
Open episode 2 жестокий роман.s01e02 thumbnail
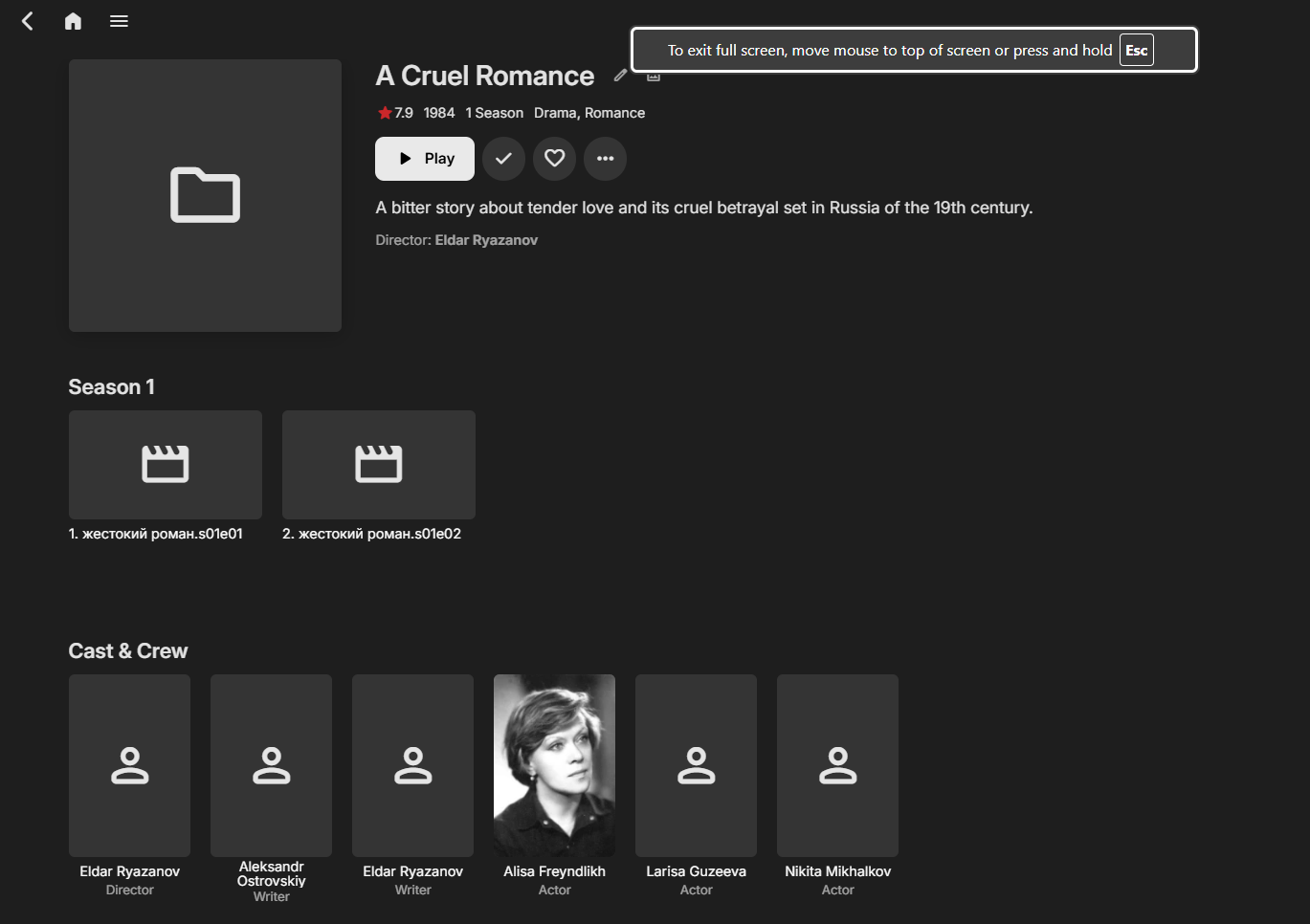click(x=379, y=465)
